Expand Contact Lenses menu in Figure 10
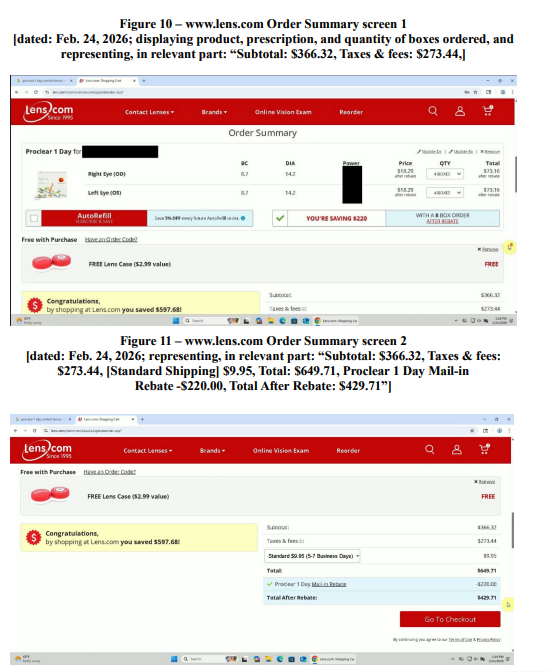 [150, 112]
